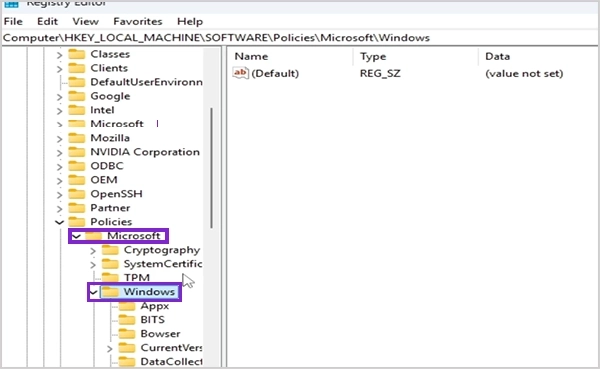Select the Bowser key label
600x369 pixels.
(160, 334)
